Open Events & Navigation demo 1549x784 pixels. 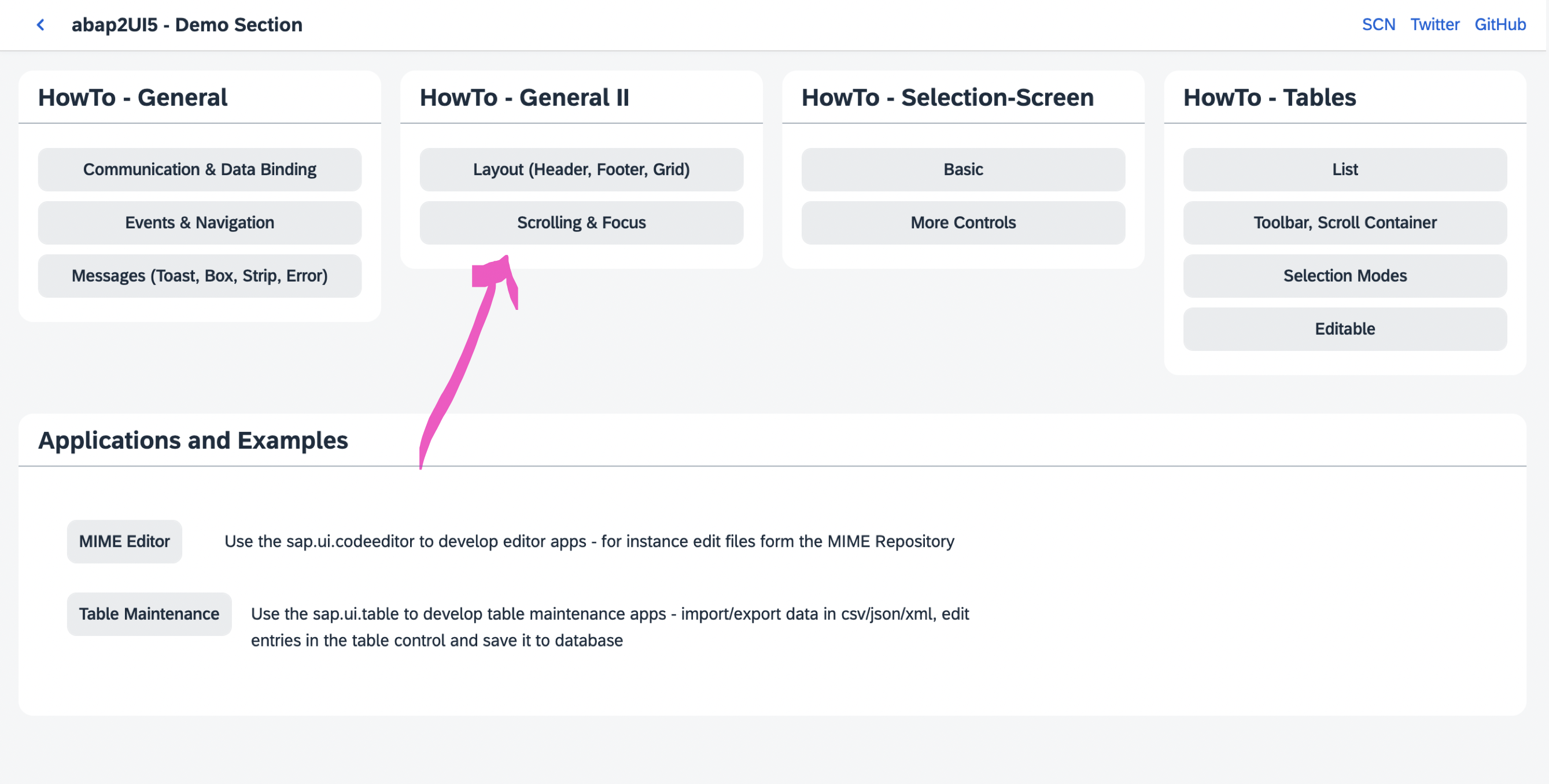(200, 223)
